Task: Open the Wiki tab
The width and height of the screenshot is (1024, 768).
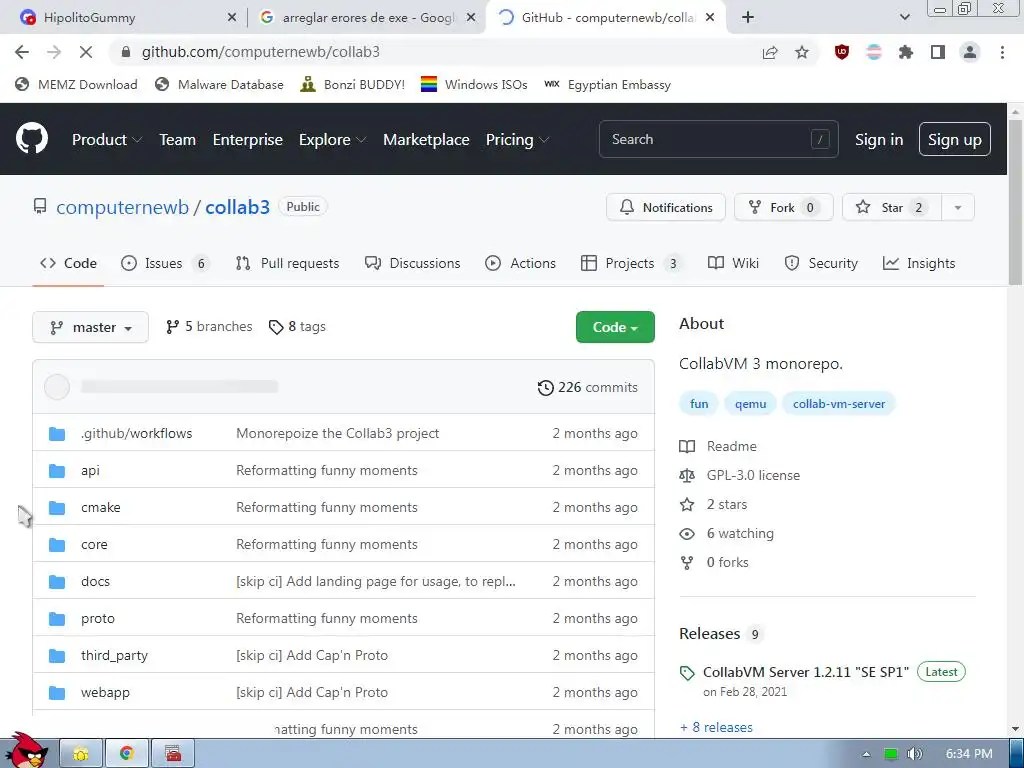Action: 733,264
